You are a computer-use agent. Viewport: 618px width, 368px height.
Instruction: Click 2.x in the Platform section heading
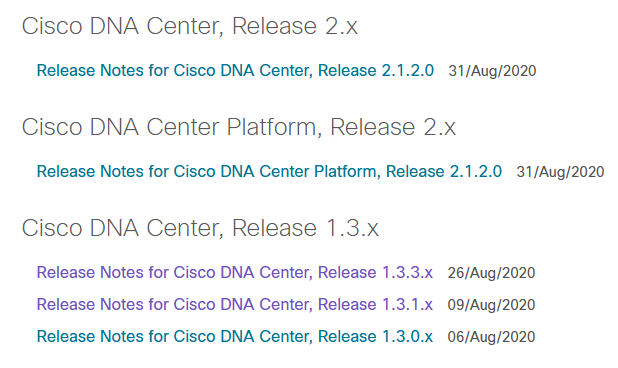pos(439,127)
